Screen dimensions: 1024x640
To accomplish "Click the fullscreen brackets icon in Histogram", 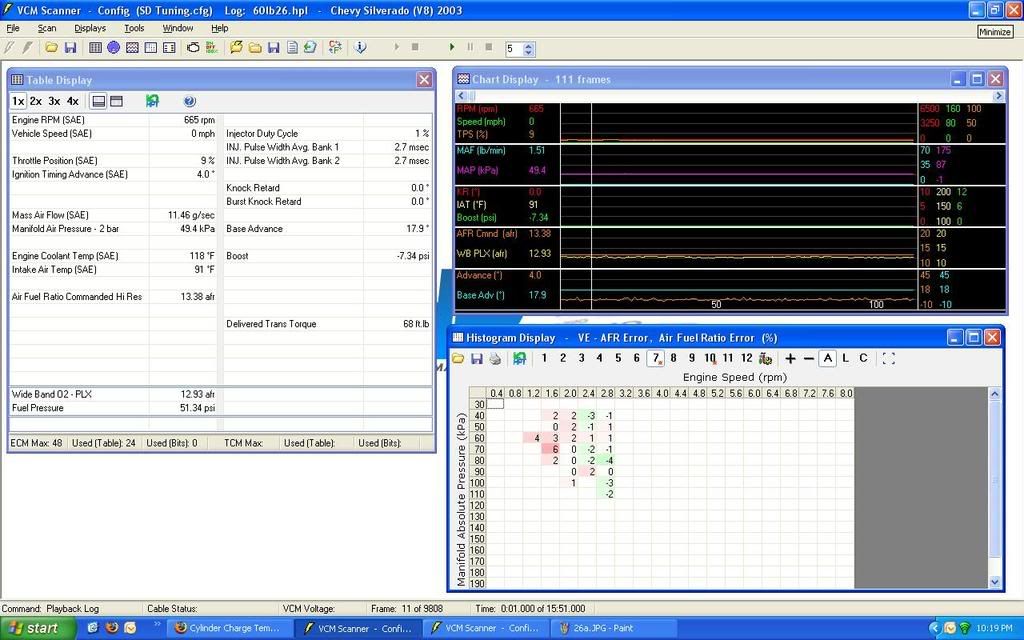I will point(888,358).
